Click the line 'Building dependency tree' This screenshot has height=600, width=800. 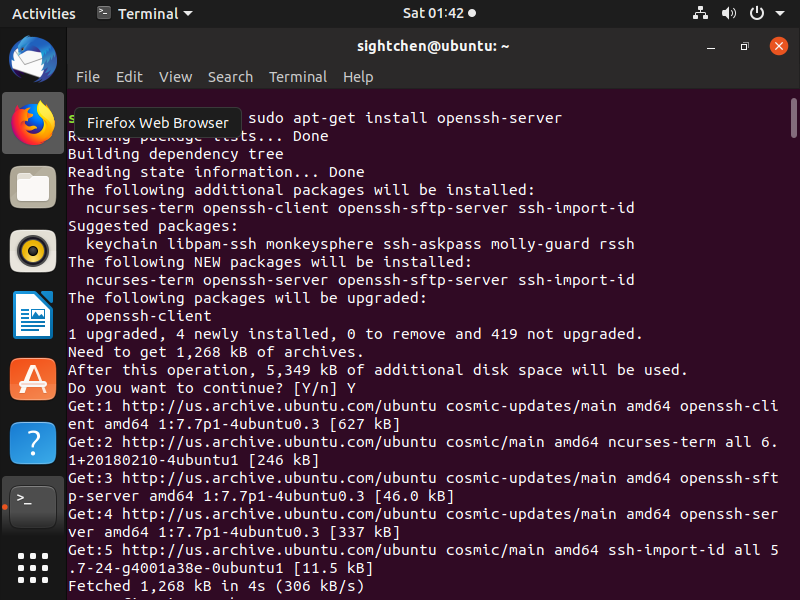(x=176, y=154)
